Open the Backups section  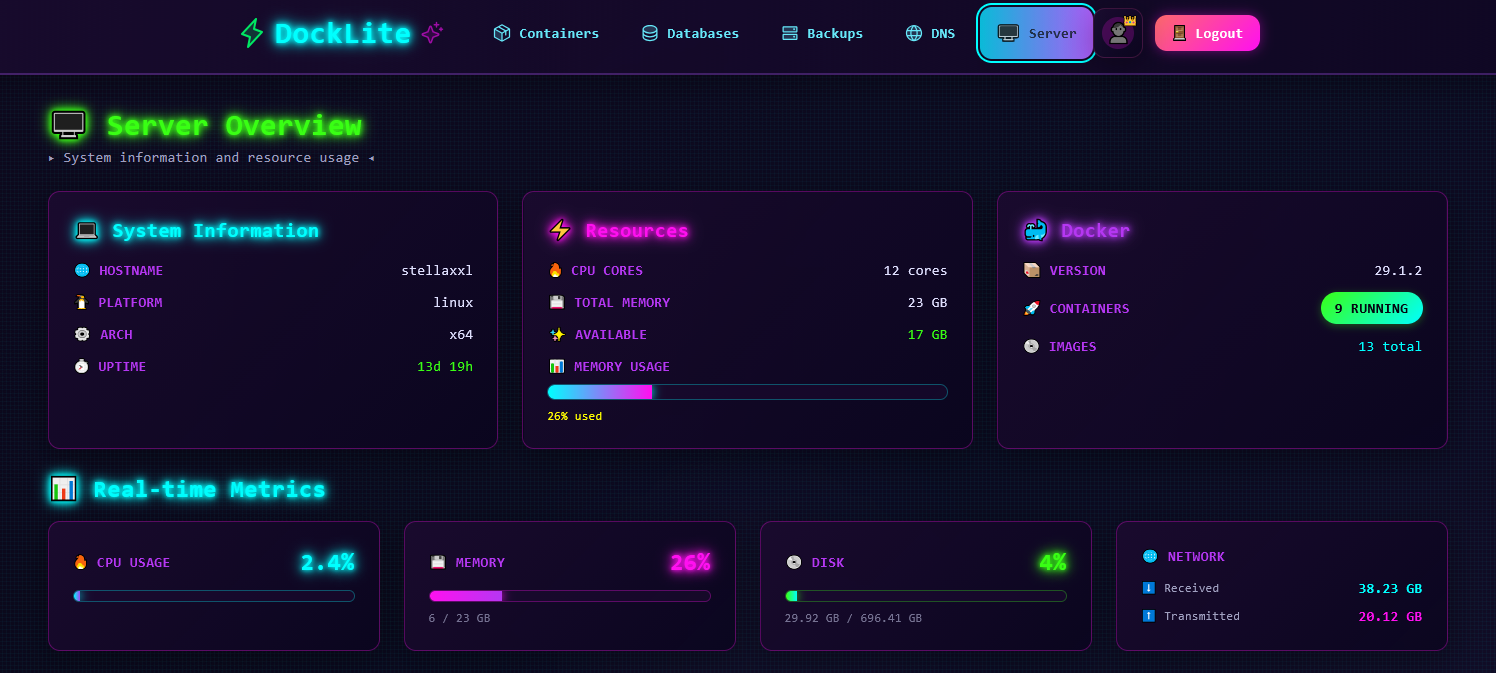(822, 33)
